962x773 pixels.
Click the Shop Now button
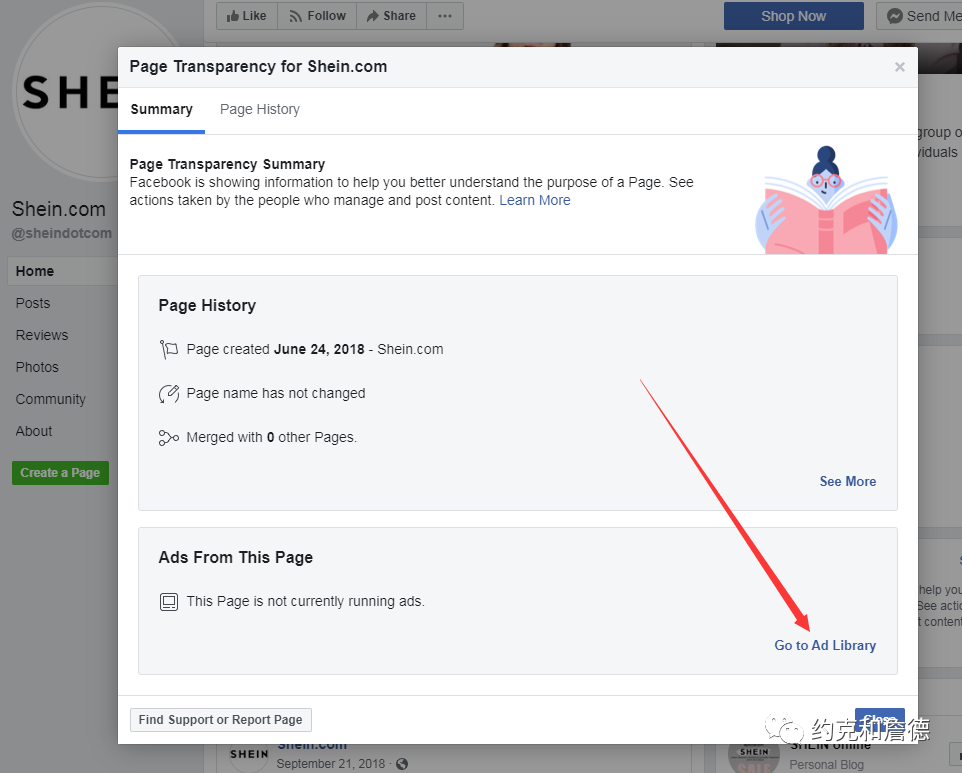pos(793,16)
